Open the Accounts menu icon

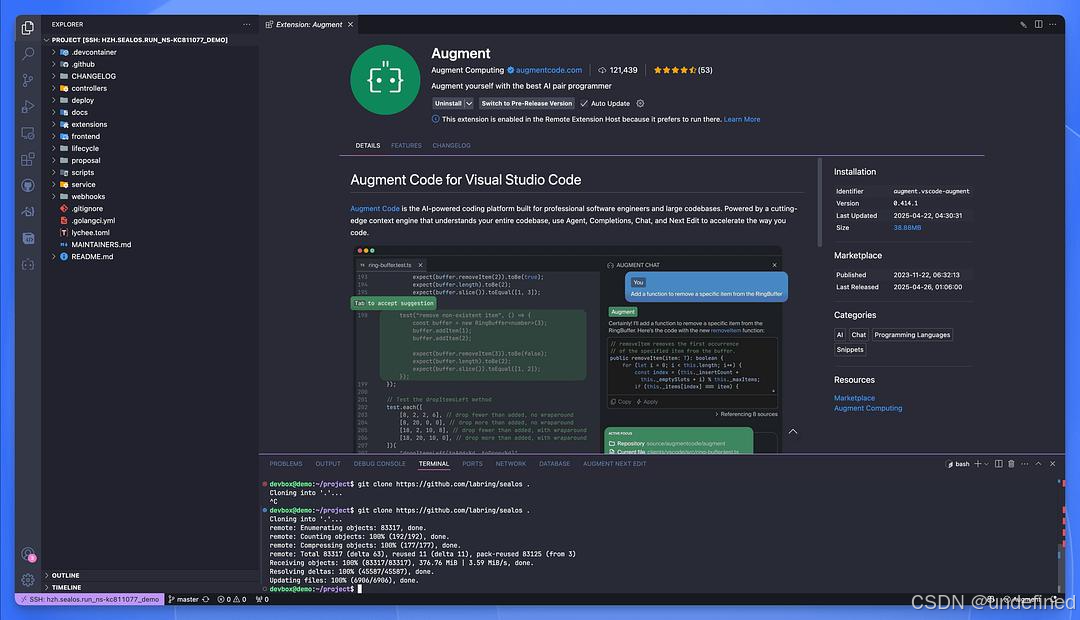click(x=28, y=554)
